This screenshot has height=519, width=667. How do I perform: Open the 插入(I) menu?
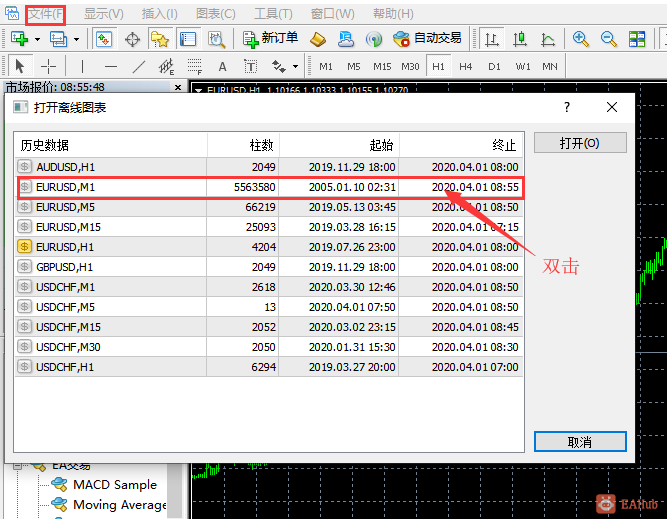[x=160, y=14]
